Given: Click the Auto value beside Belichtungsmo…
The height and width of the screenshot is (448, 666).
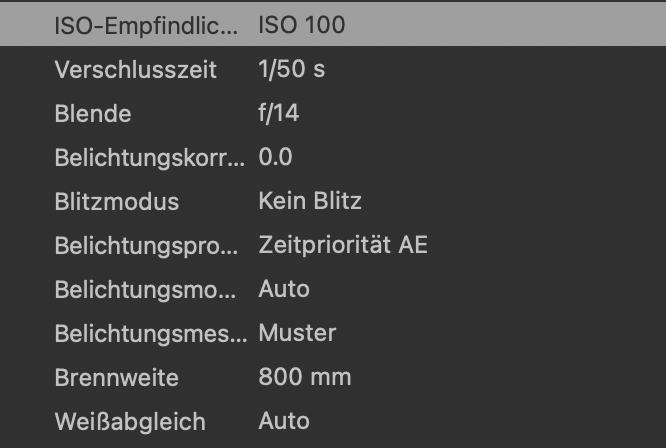Looking at the screenshot, I should pos(284,290).
